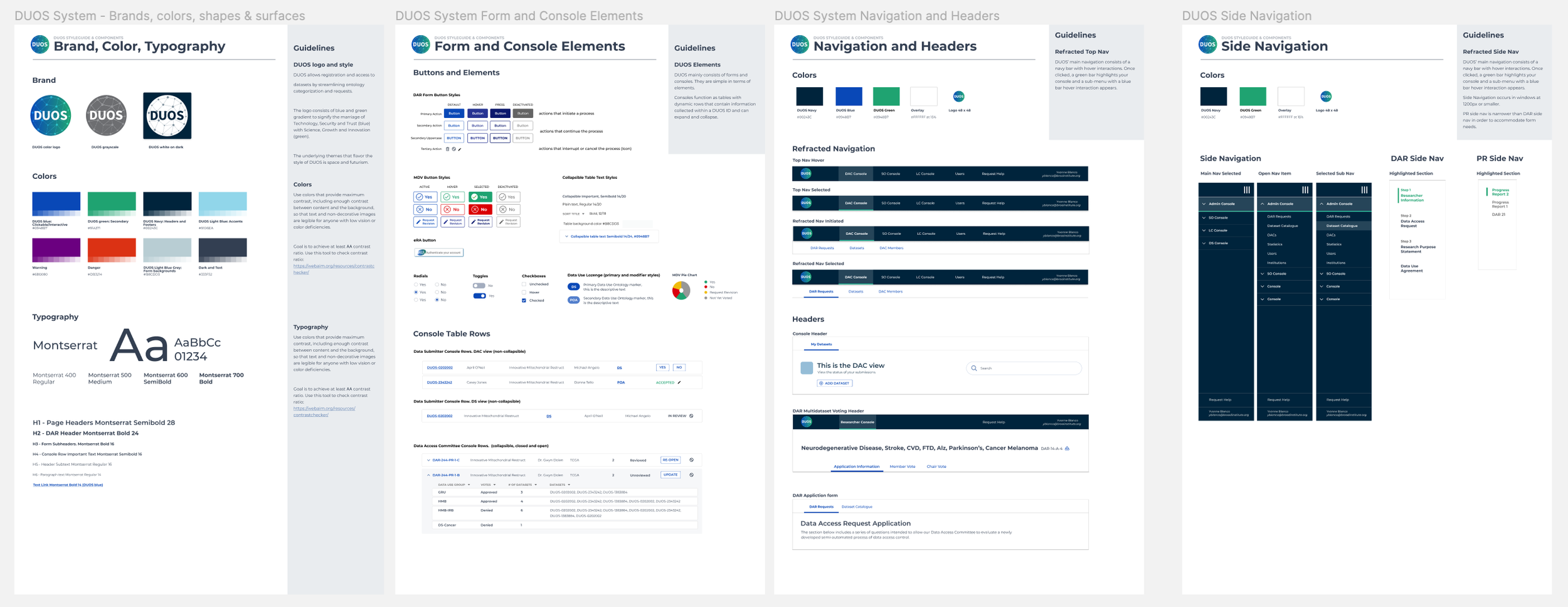This screenshot has height=607, width=1568.
Task: Open the SORT TITLE dropdown arrow
Action: [x=583, y=213]
